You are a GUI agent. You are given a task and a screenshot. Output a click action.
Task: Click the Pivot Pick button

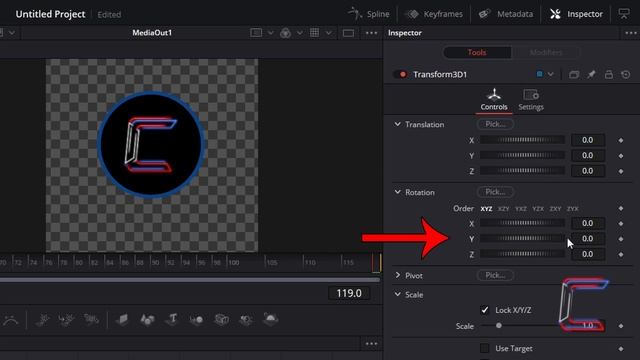tap(495, 276)
